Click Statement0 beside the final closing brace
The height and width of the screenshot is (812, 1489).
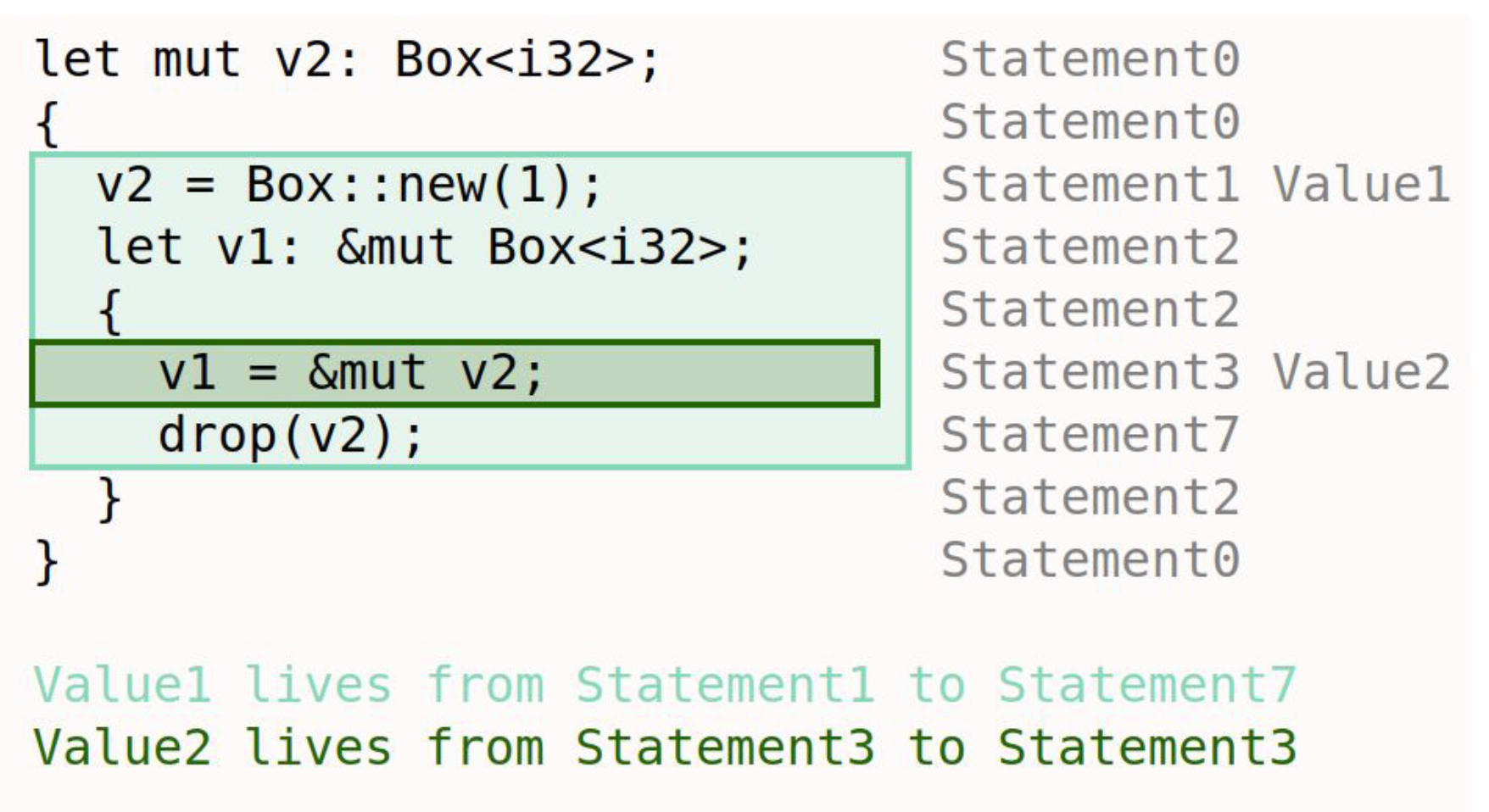[x=1090, y=561]
